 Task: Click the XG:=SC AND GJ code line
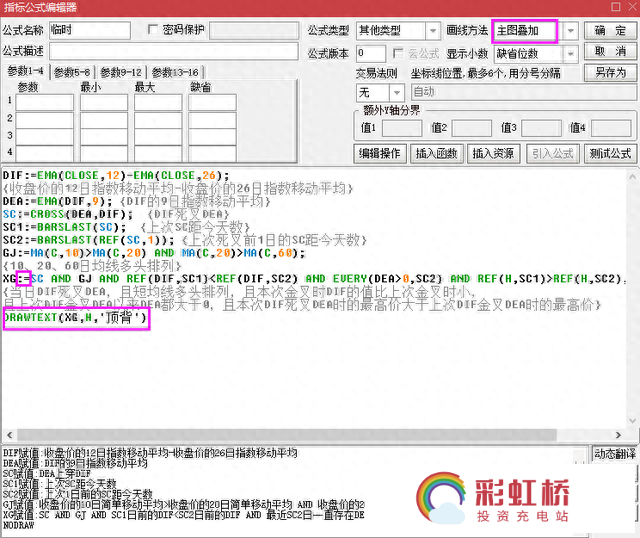pos(313,279)
